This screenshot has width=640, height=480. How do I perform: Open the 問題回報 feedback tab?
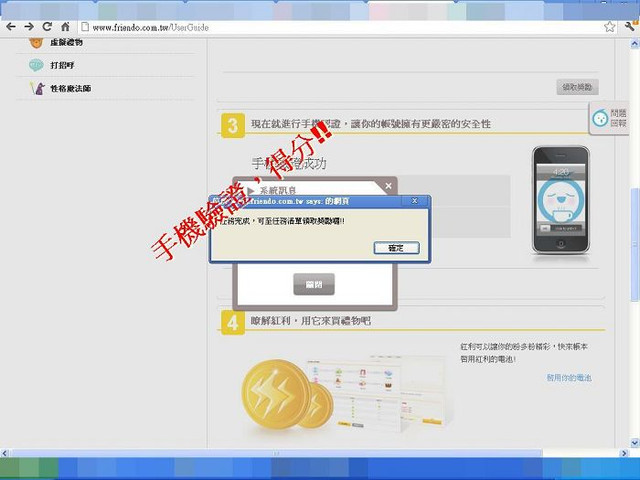[609, 118]
